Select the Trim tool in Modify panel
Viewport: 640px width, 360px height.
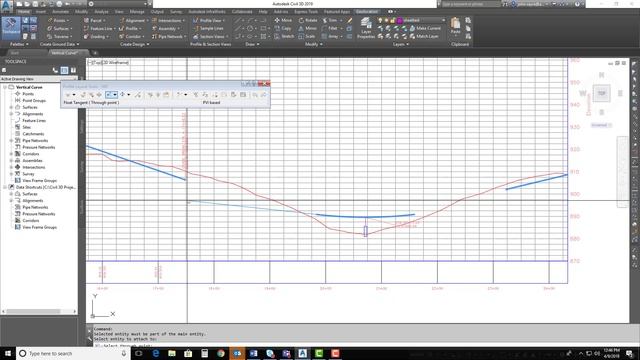[330, 20]
